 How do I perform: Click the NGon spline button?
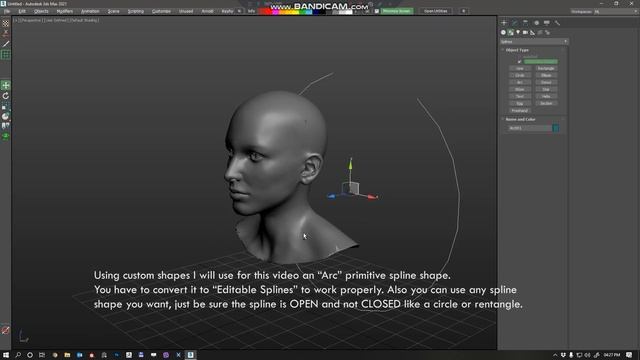520,89
